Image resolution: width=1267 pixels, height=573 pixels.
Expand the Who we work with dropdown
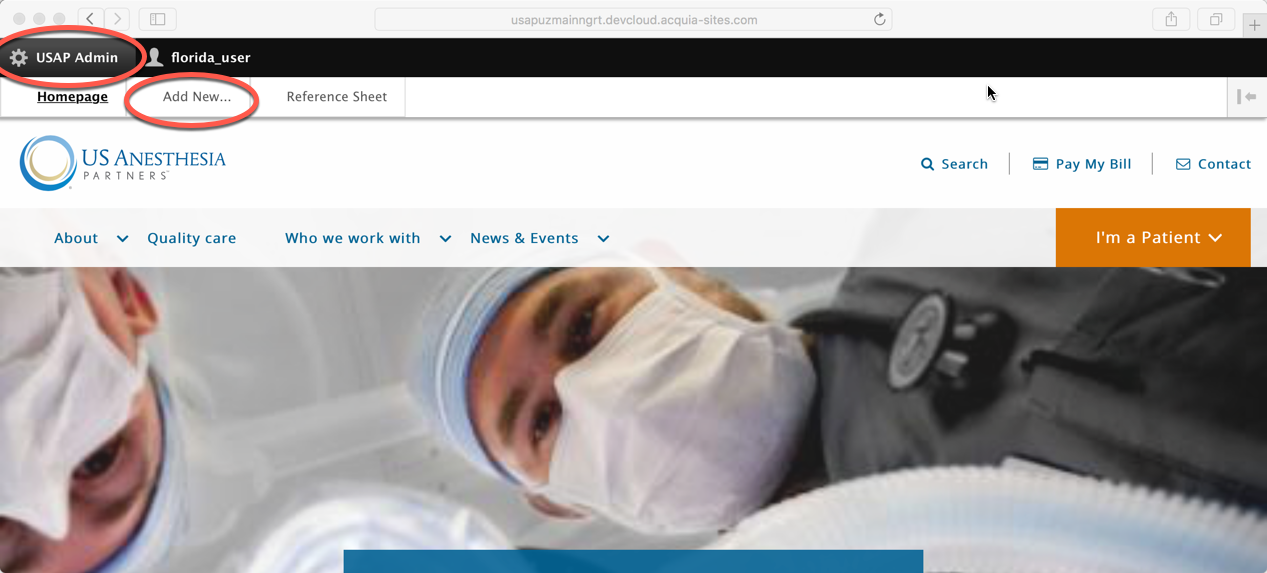pos(445,239)
